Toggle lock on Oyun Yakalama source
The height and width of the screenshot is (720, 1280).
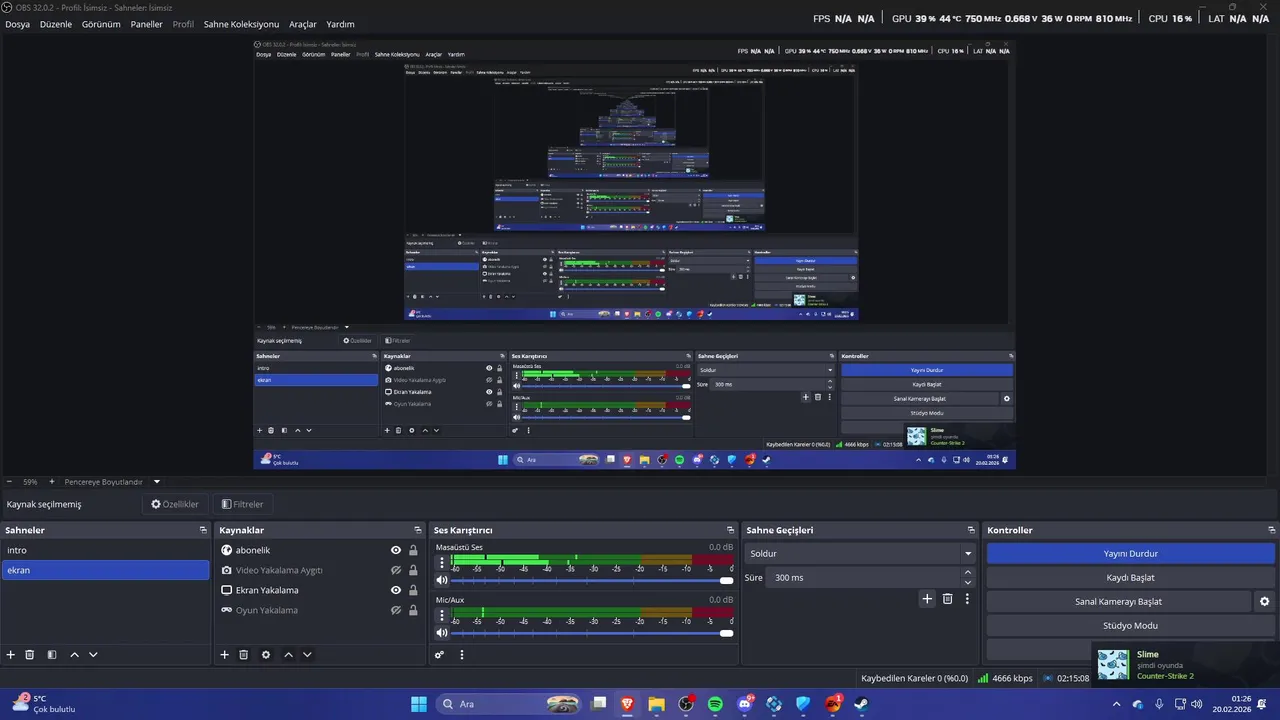(x=413, y=610)
